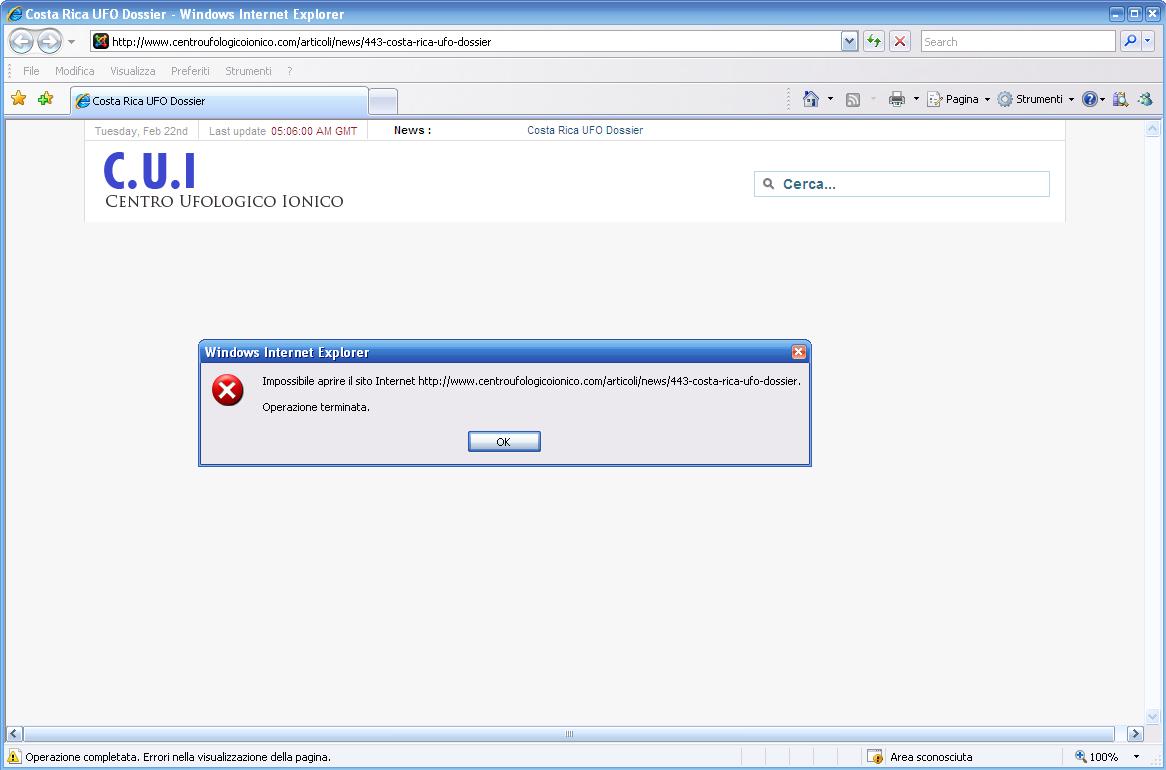Open the File menu

[x=31, y=71]
